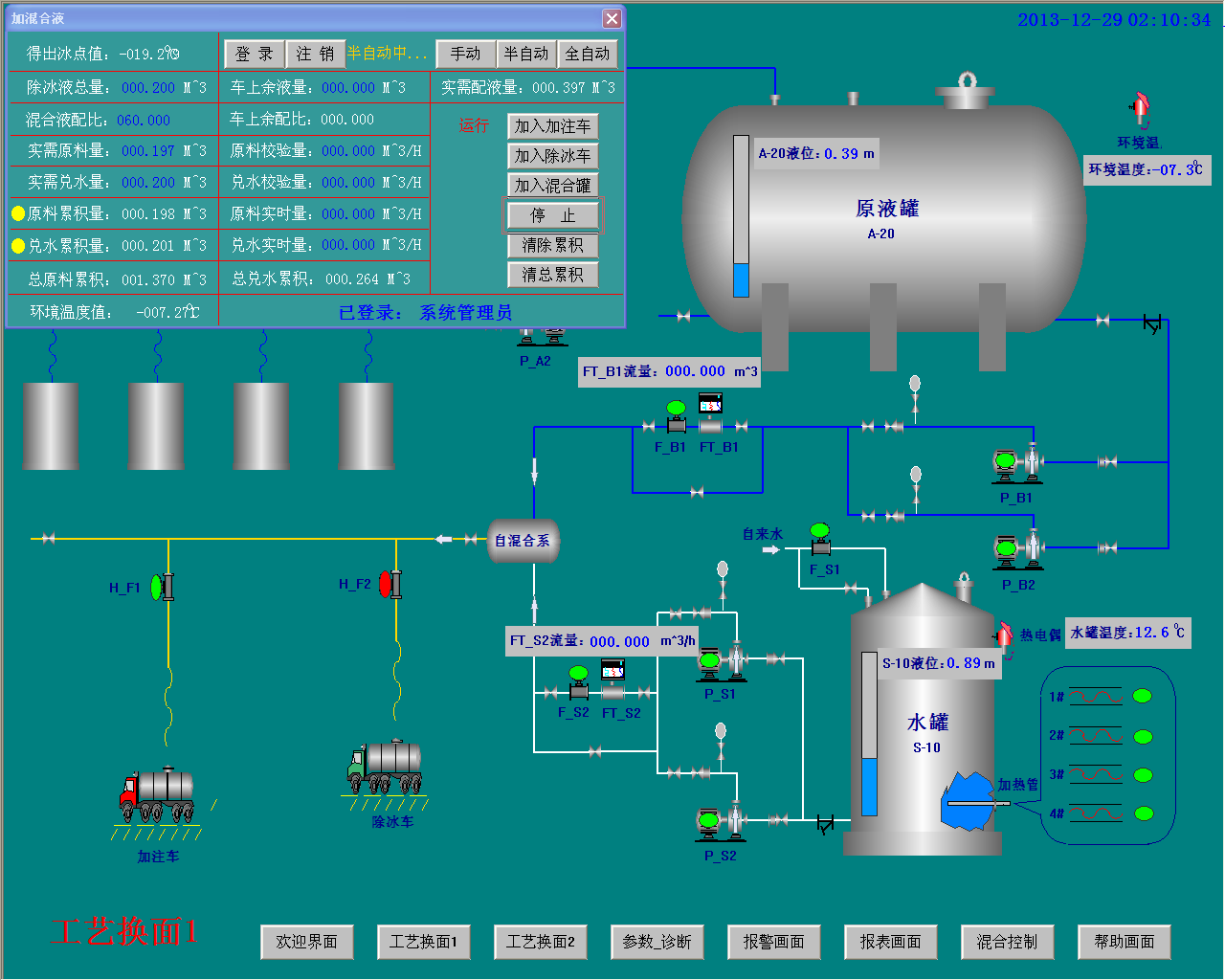This screenshot has width=1225, height=980.
Task: Open the 报警画面 screen
Action: (773, 942)
